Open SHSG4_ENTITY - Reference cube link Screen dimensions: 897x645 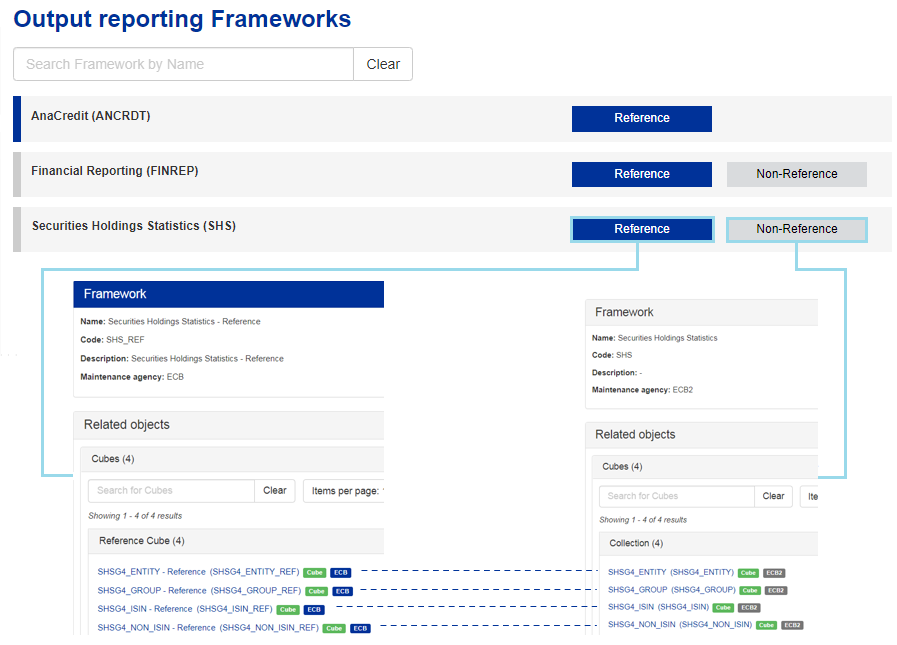click(198, 572)
